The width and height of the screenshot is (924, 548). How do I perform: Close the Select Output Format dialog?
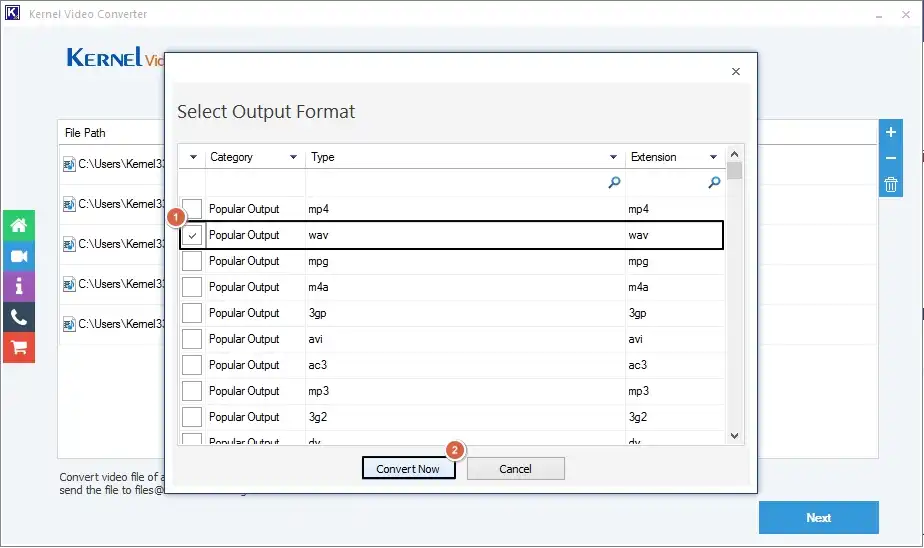[x=735, y=71]
